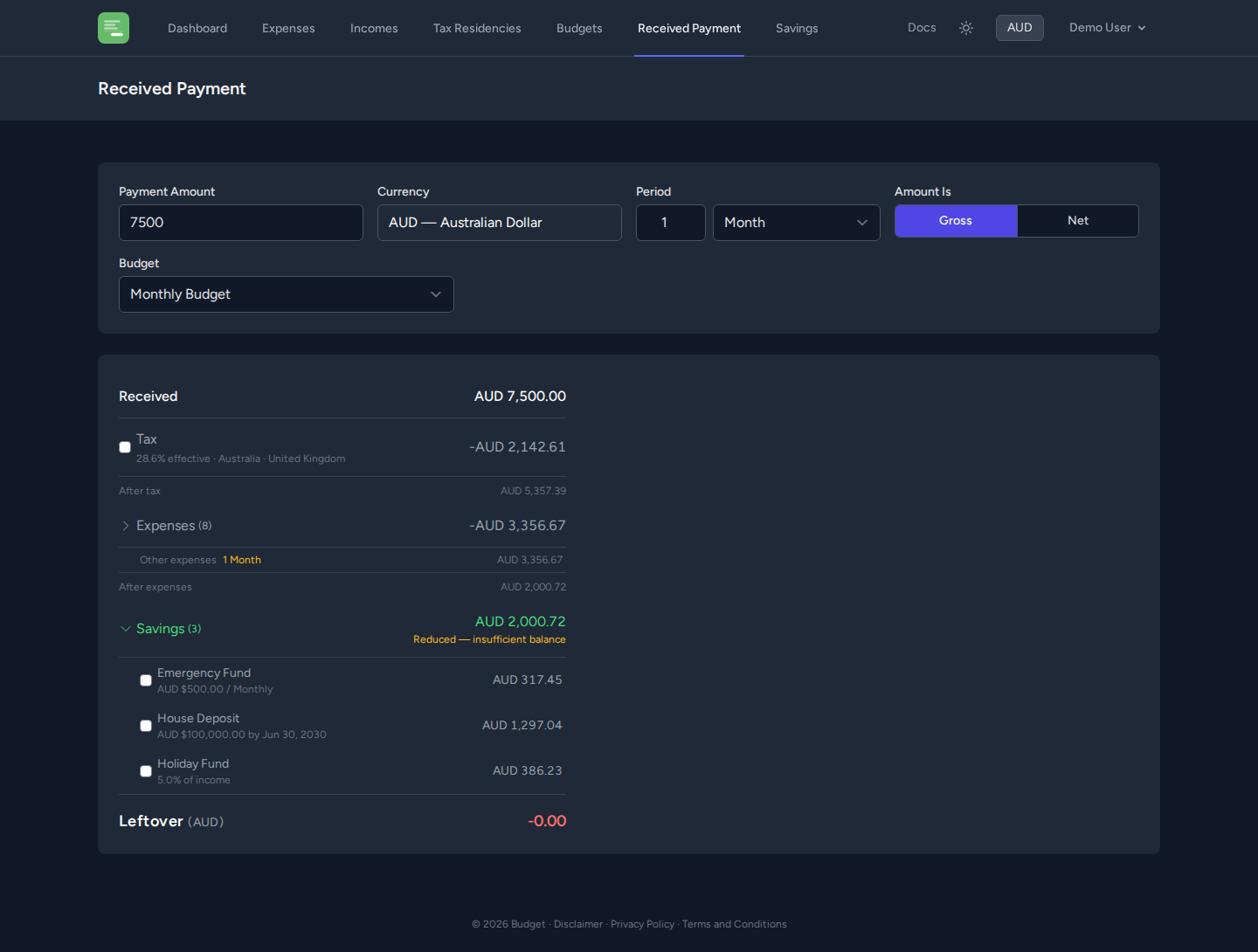Click the Expenses total -AUD 3,356.67
This screenshot has height=952, width=1258.
point(517,526)
